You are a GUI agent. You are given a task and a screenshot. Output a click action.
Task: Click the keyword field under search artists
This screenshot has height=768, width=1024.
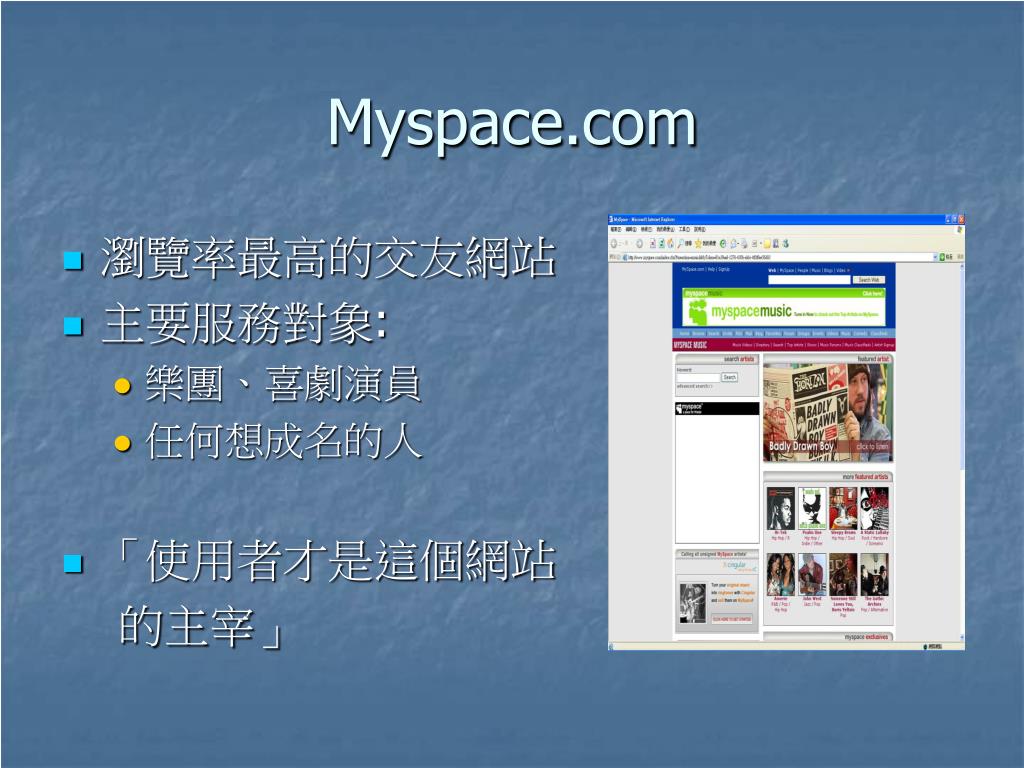click(x=698, y=377)
